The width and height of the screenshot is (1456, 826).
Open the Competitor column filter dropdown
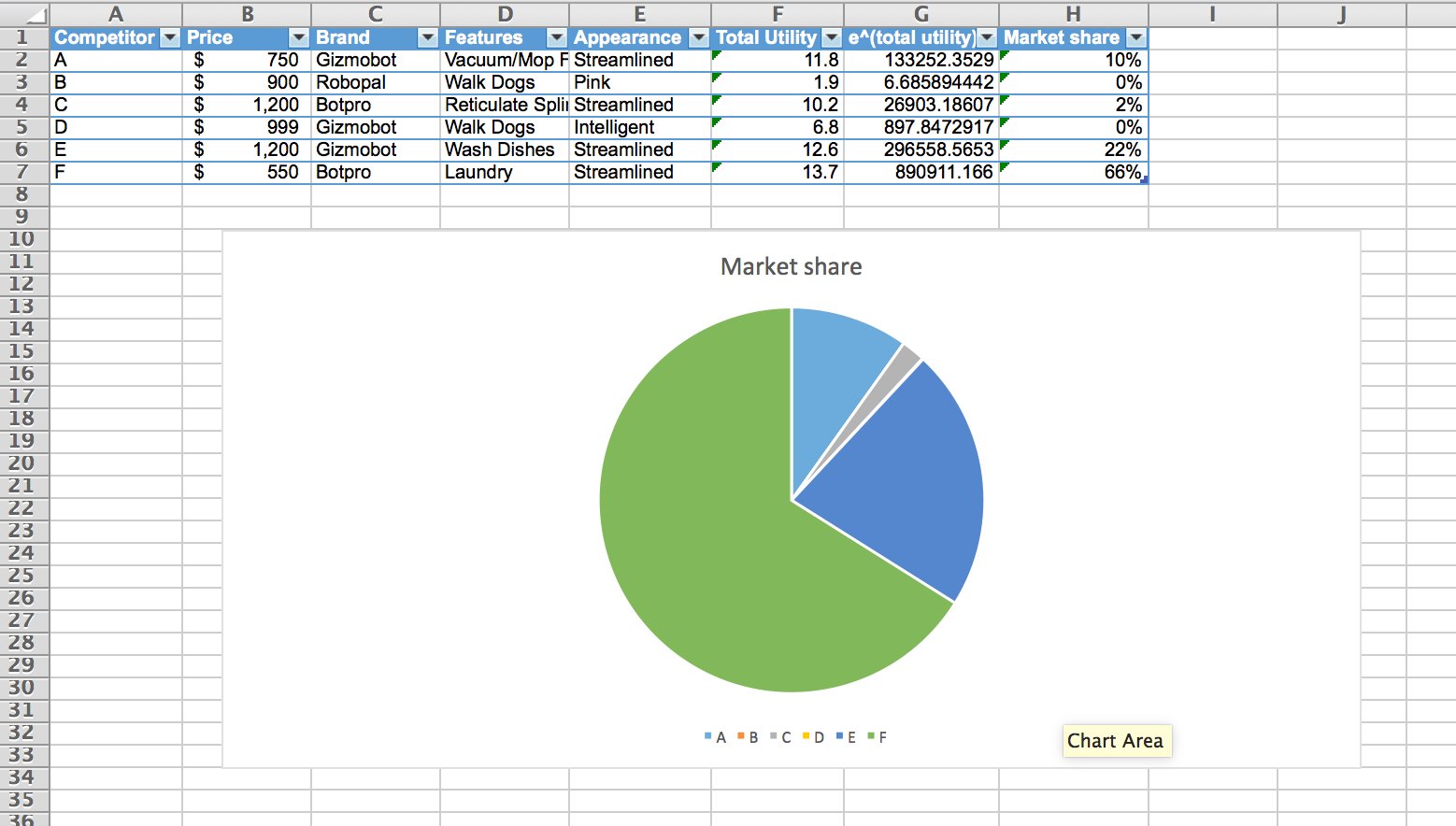click(170, 38)
